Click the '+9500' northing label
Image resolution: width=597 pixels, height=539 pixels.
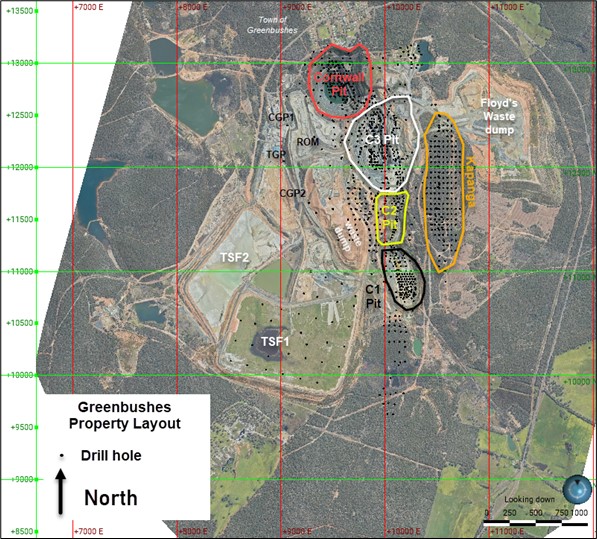[22, 427]
